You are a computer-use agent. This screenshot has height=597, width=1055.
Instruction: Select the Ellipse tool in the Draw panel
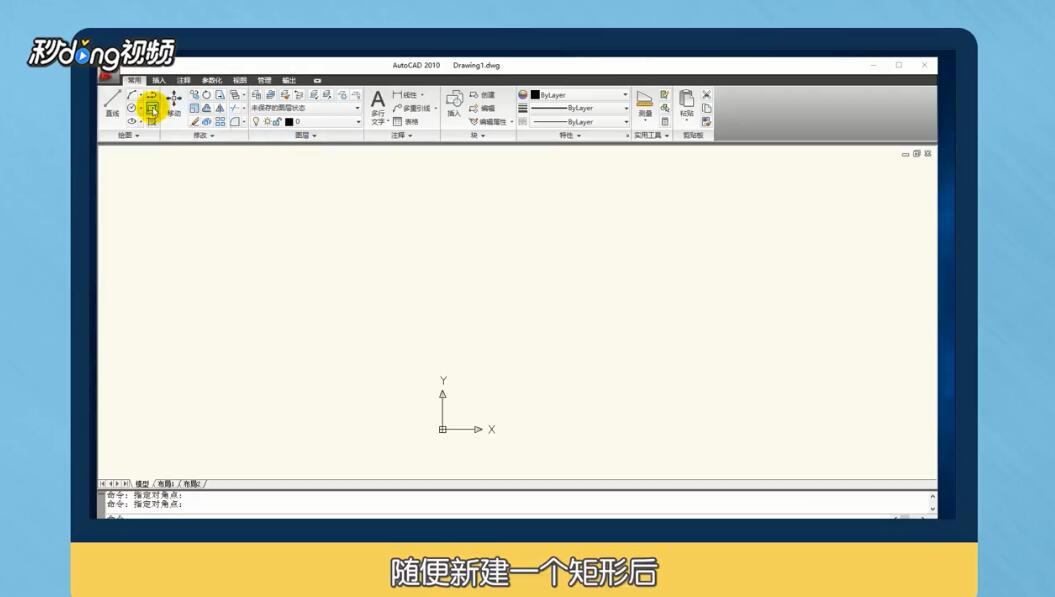131,121
